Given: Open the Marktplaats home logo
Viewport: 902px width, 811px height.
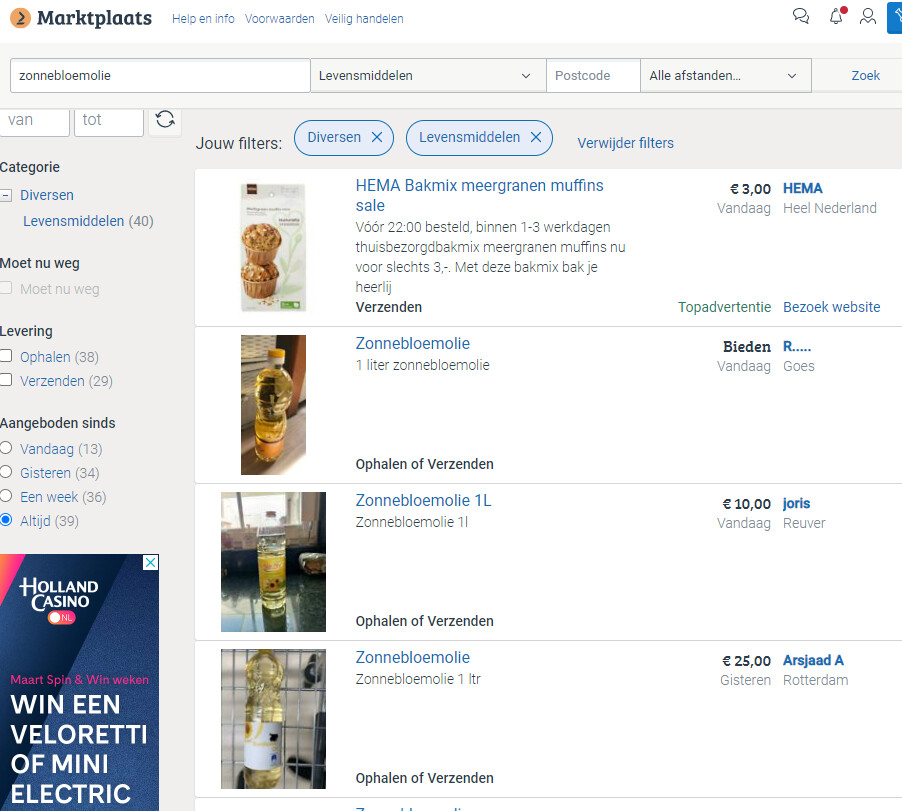Looking at the screenshot, I should [81, 18].
